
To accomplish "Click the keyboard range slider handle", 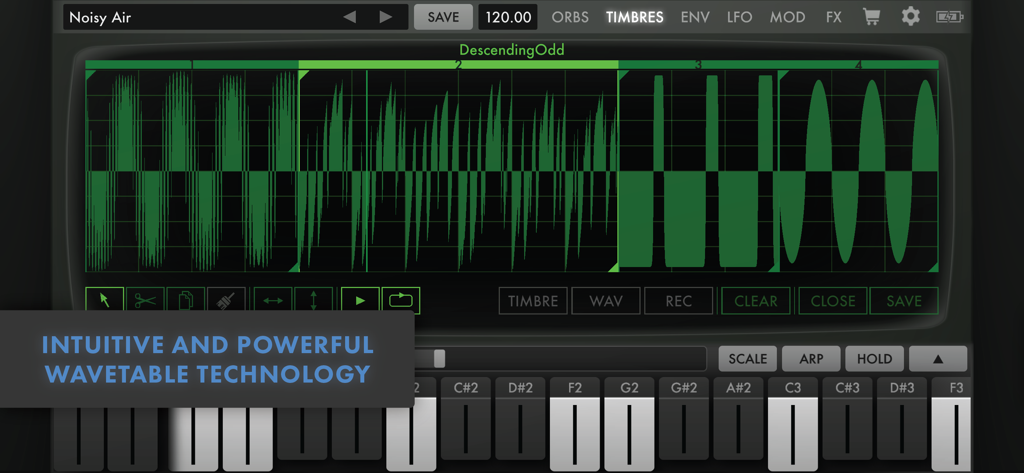I will click(x=440, y=358).
